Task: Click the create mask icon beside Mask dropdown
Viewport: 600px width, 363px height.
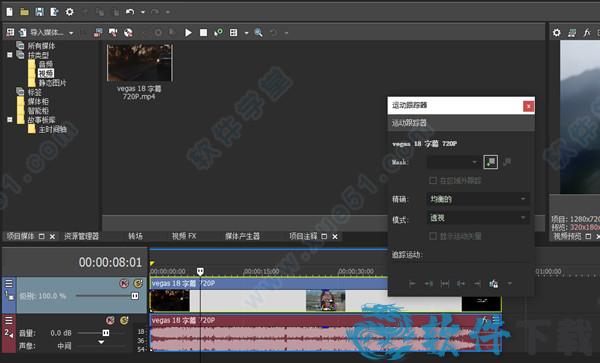Action: pyautogui.click(x=491, y=162)
